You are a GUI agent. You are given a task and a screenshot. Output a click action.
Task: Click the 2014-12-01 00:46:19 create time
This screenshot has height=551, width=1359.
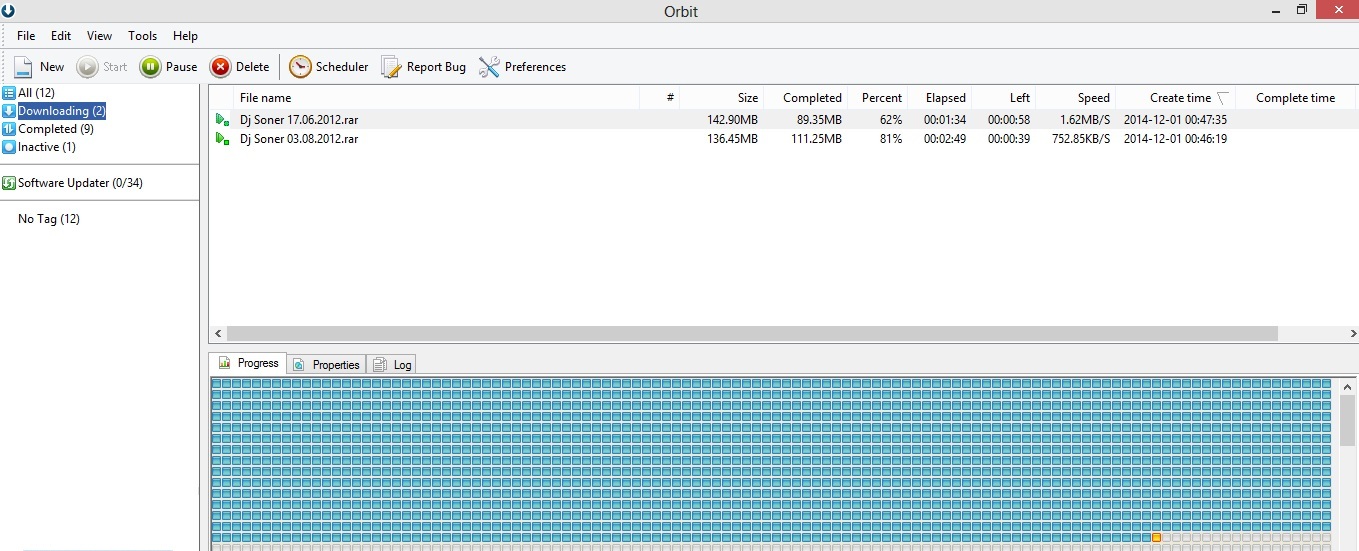pos(1175,139)
